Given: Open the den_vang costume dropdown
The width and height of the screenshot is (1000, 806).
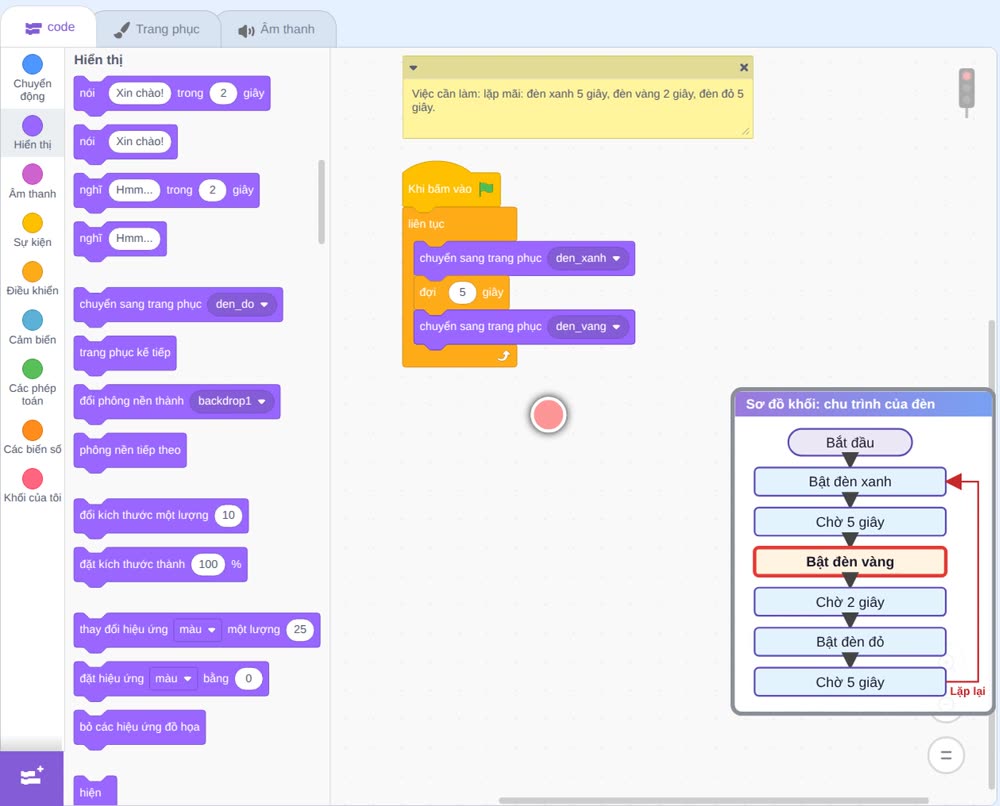Looking at the screenshot, I should [587, 326].
